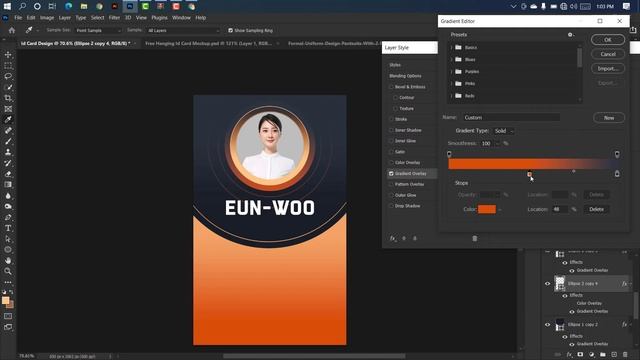Toggle the Show Sampling Ring checkbox
The height and width of the screenshot is (360, 640).
230,30
